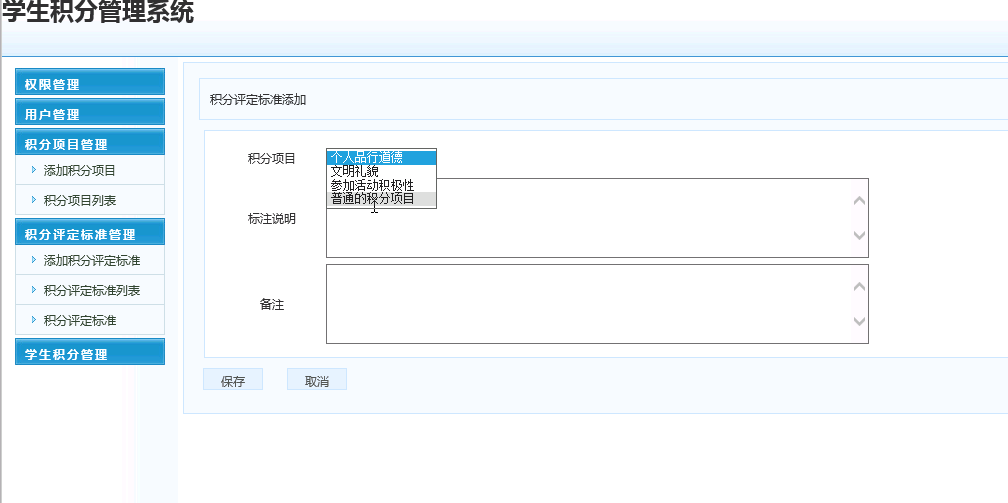Screen dimensions: 1008x503
Task: Collapse the 积分项目管理 section header
Action: pyautogui.click(x=90, y=142)
